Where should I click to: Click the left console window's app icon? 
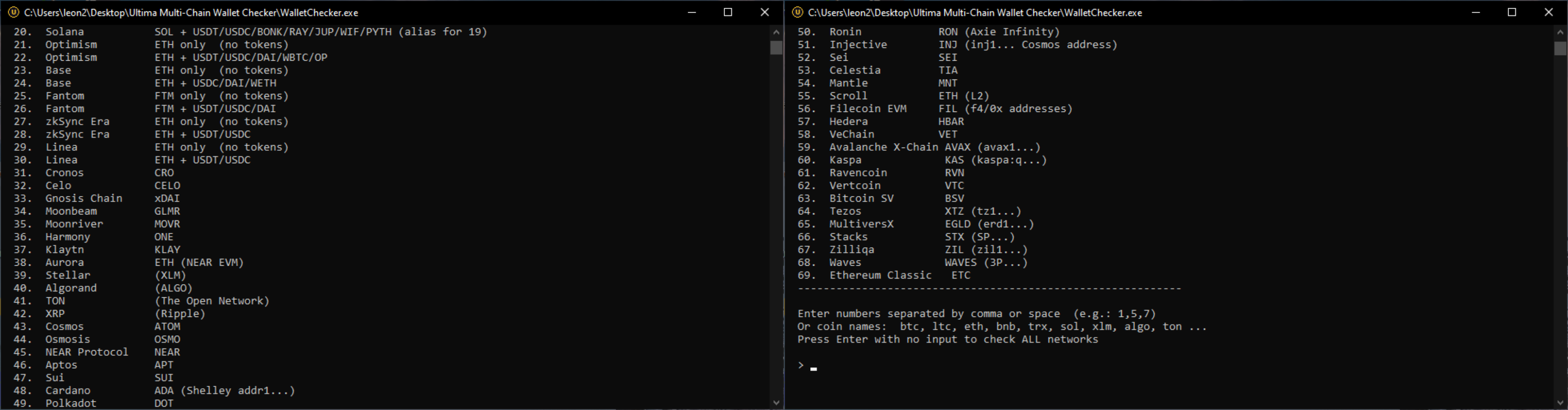[x=14, y=12]
